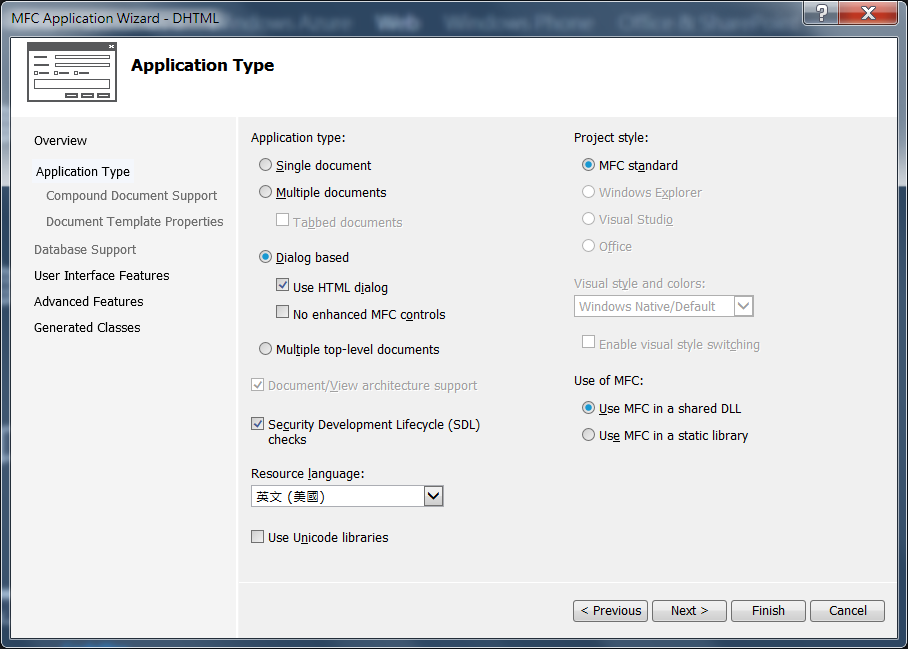Open the Application Type wizard page
This screenshot has width=908, height=649.
pos(83,171)
